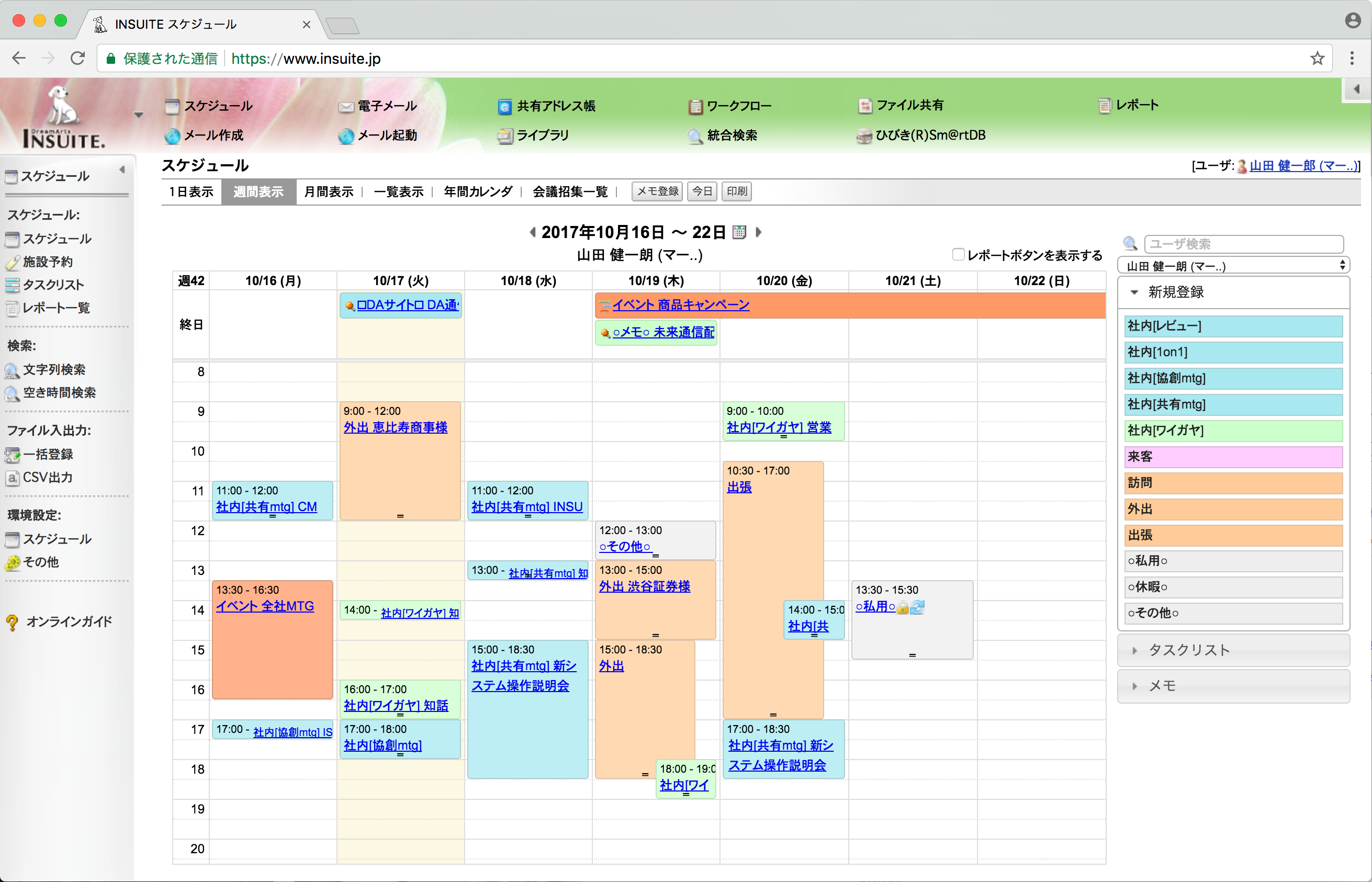This screenshot has height=882, width=1372.
Task: Select the 社内[レビュー] category swatch
Action: click(1233, 326)
